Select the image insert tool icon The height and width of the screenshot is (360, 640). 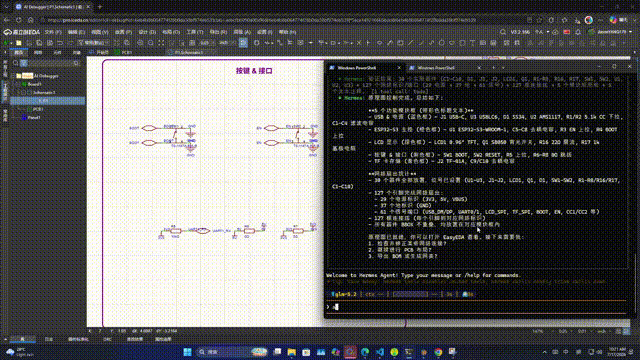click(482, 42)
